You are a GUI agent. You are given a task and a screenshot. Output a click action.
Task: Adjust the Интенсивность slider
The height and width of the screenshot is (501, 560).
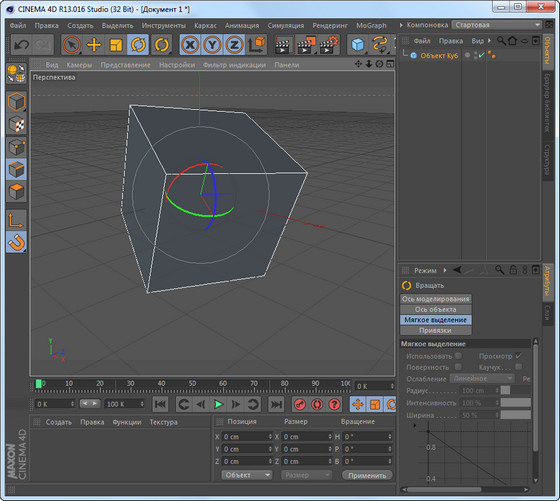coord(516,403)
